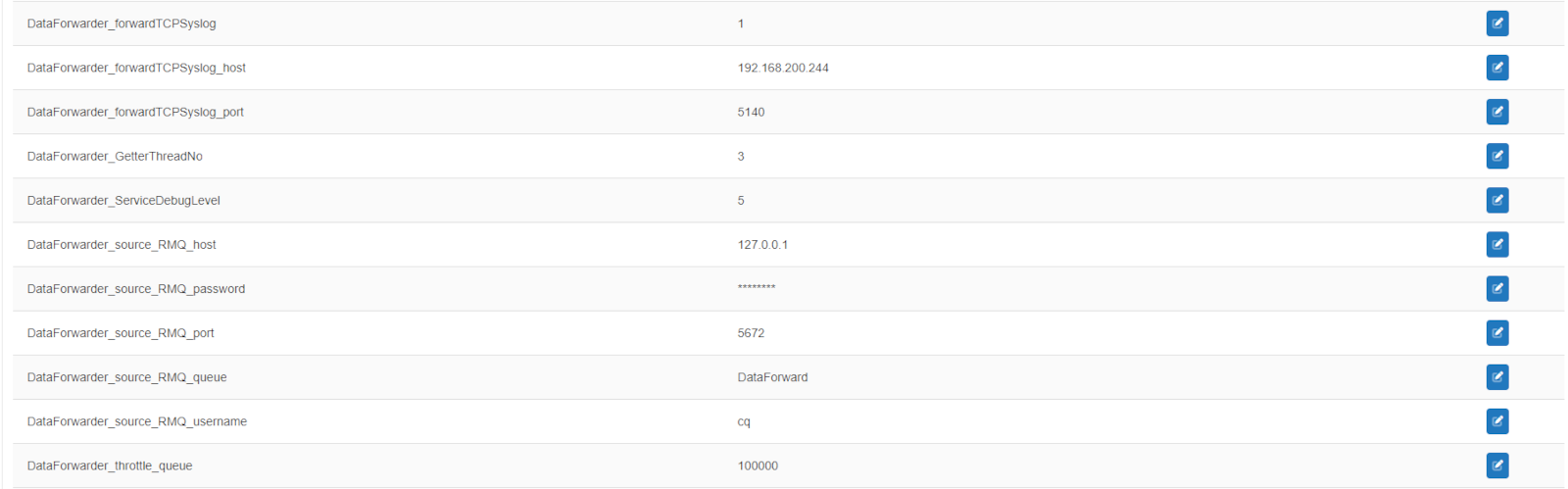Edit the forwardTCPSyslog_host value
1568x489 pixels.
pyautogui.click(x=1496, y=68)
